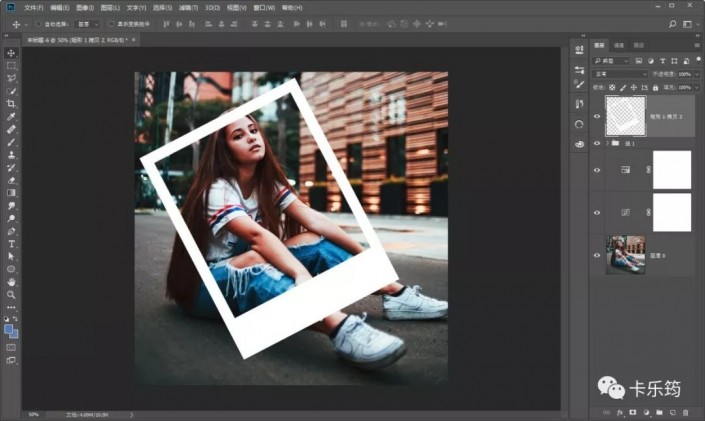
Task: Open the workspace switcher dropdown
Action: tap(688, 24)
